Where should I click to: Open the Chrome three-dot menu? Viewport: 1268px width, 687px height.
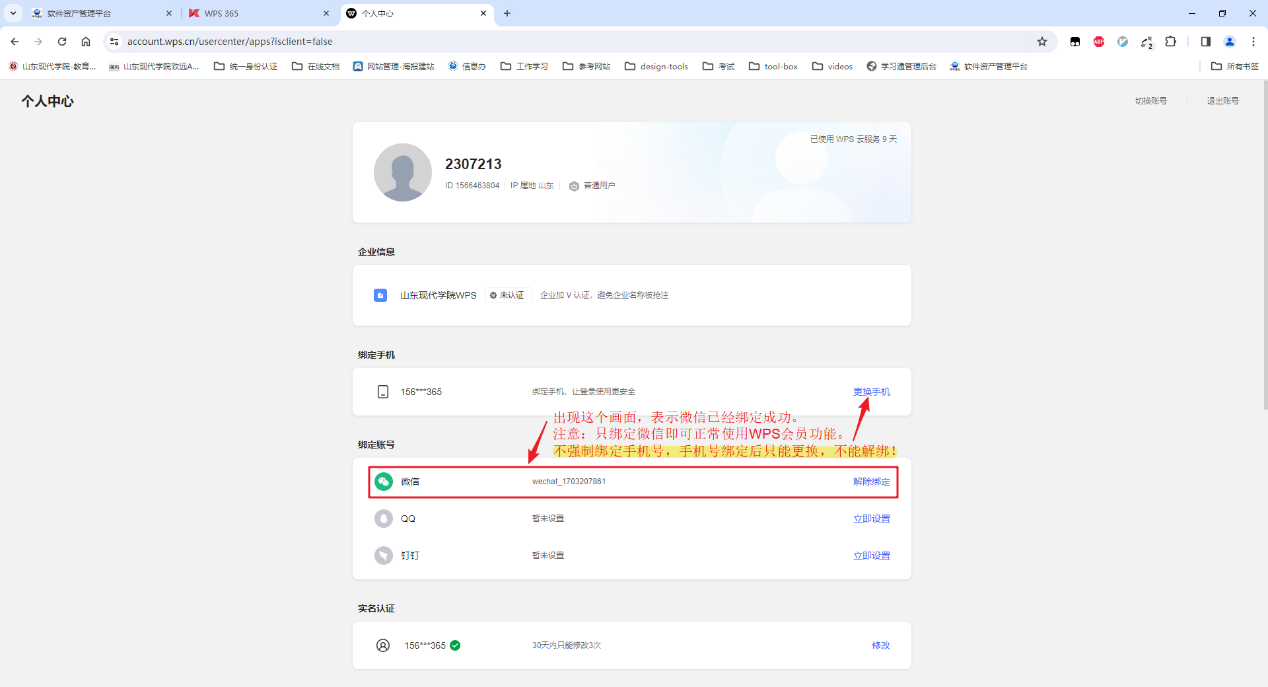1253,42
